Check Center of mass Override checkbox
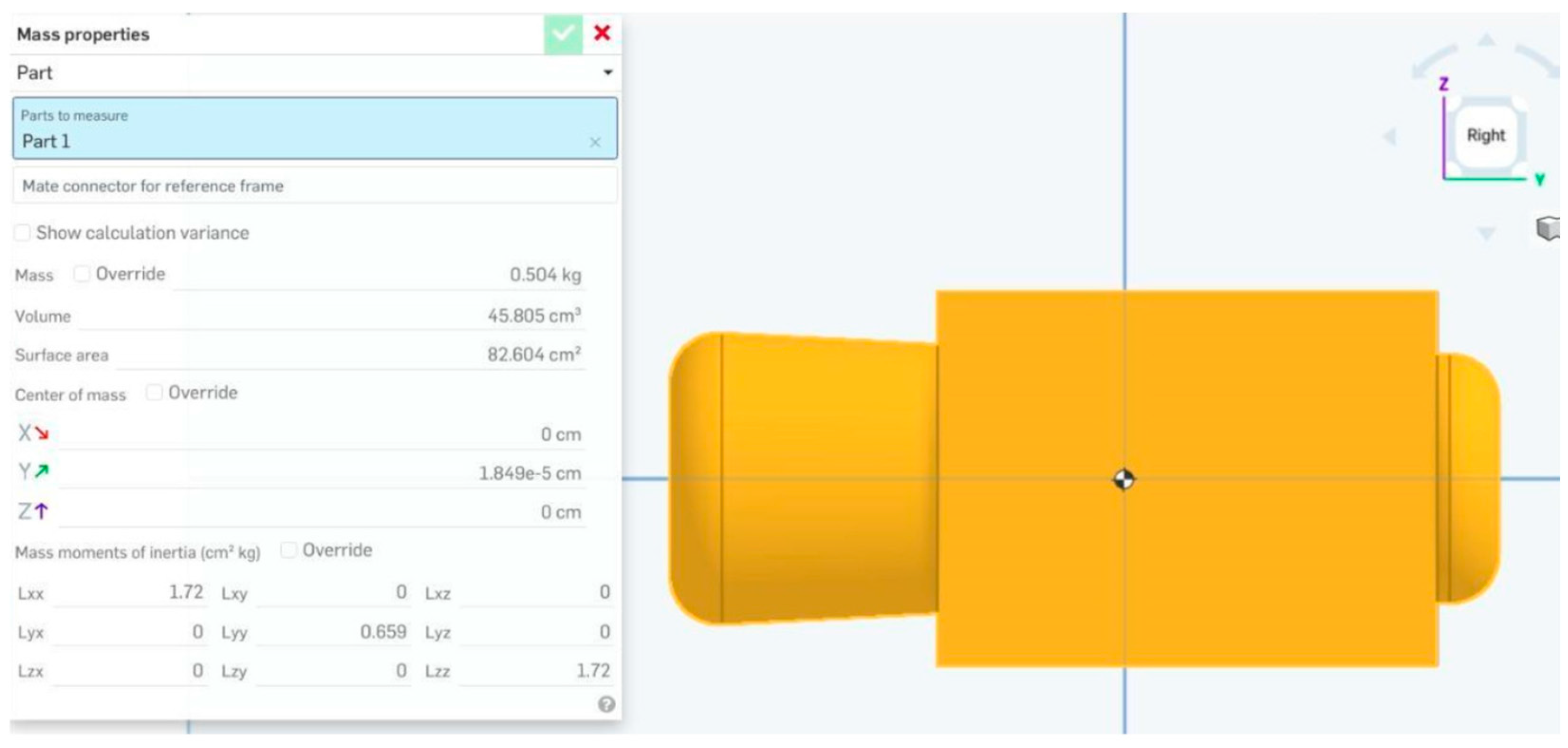This screenshot has width=1568, height=748. coord(154,393)
